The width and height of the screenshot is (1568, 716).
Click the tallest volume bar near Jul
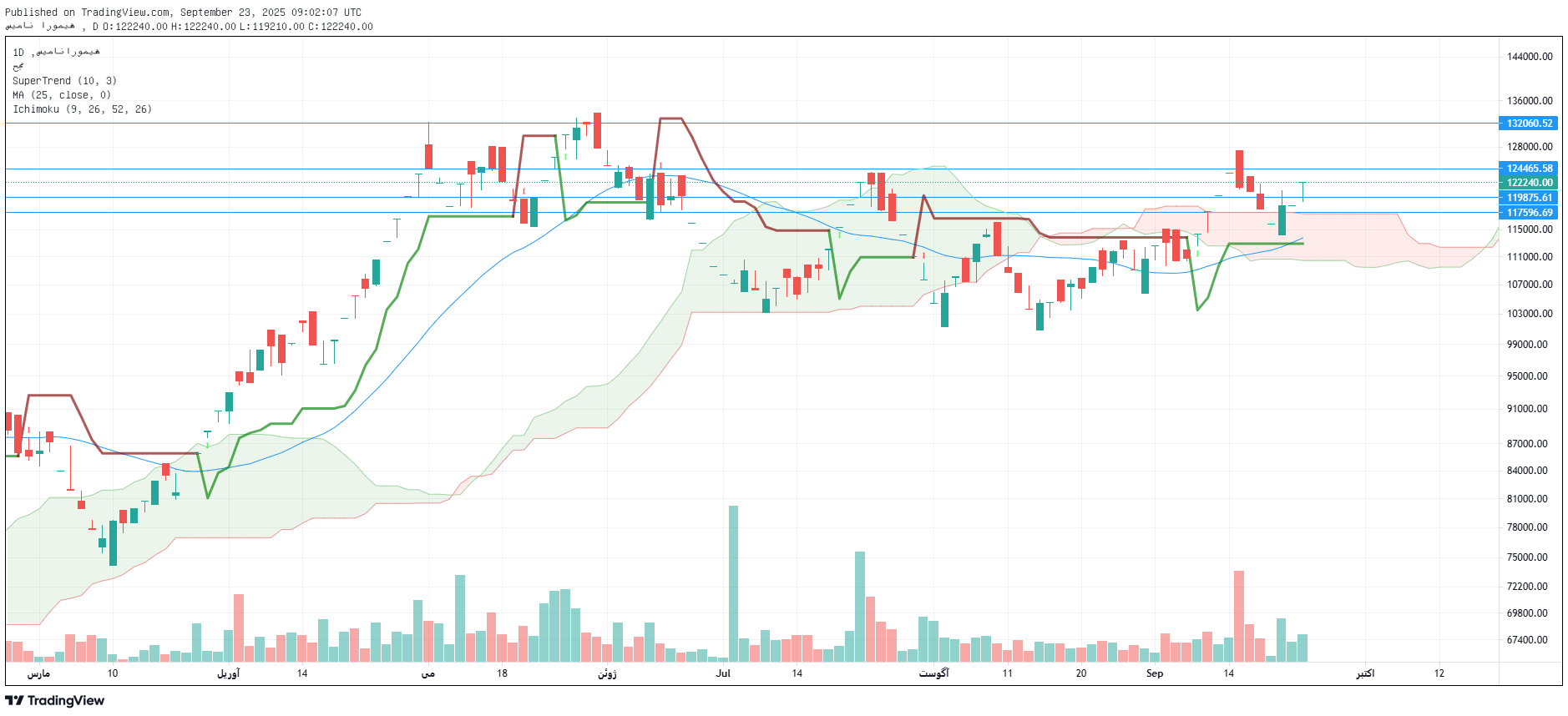click(733, 582)
